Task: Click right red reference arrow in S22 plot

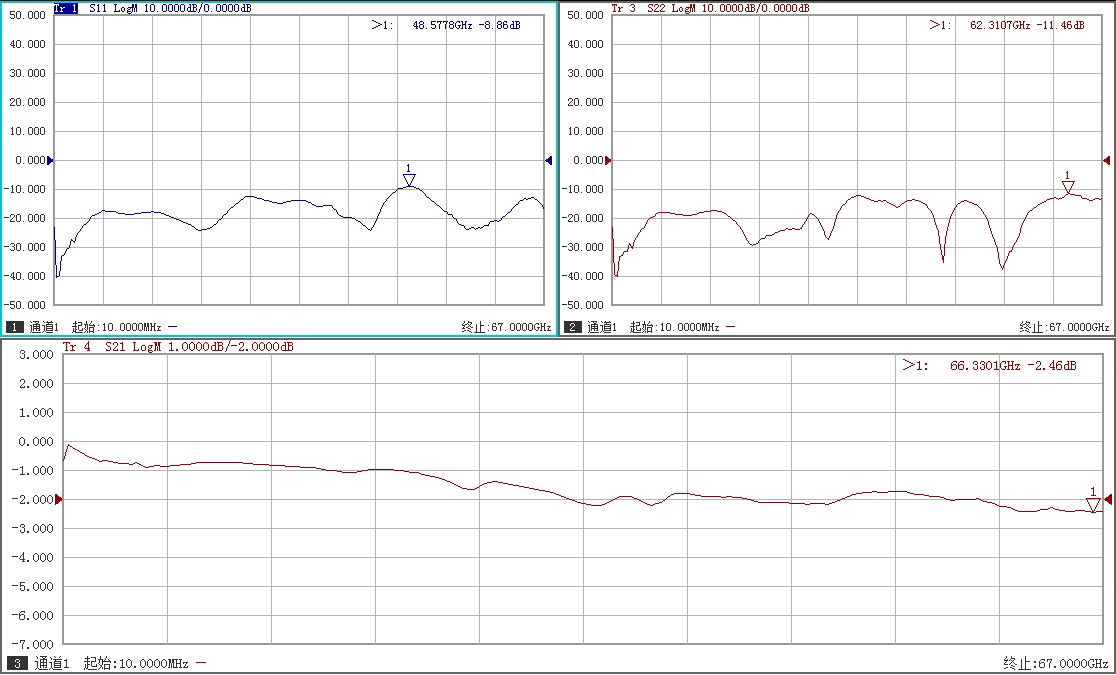Action: (1107, 160)
